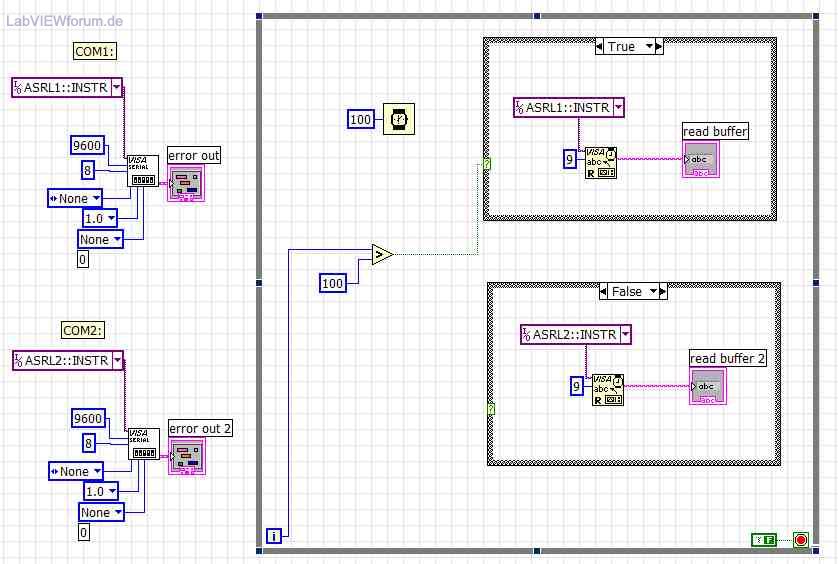Screen dimensions: 838x564
Task: Toggle the boolean constant near stop terminal
Action: coord(764,540)
